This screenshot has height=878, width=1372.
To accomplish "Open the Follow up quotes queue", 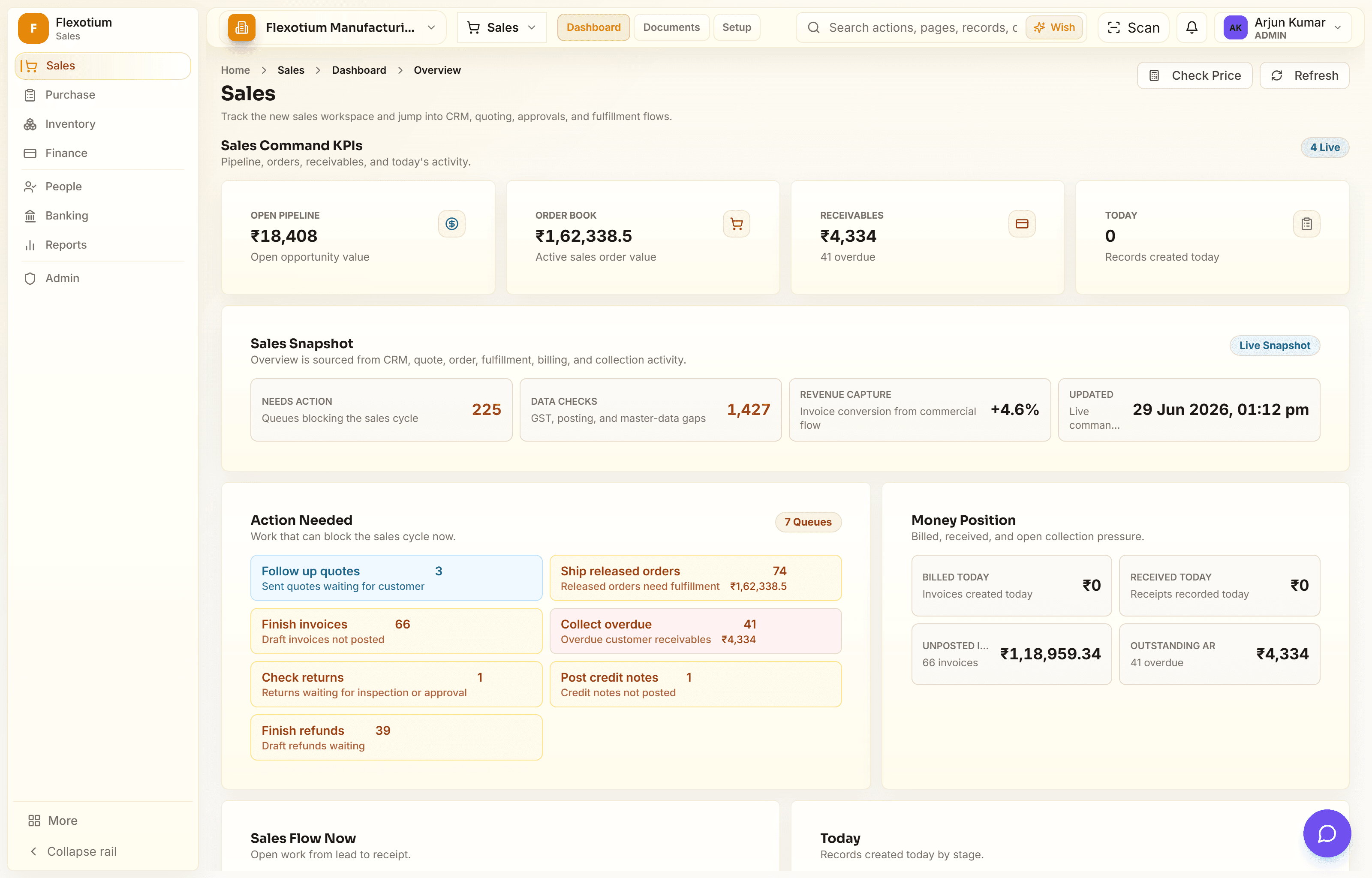I will tap(396, 578).
